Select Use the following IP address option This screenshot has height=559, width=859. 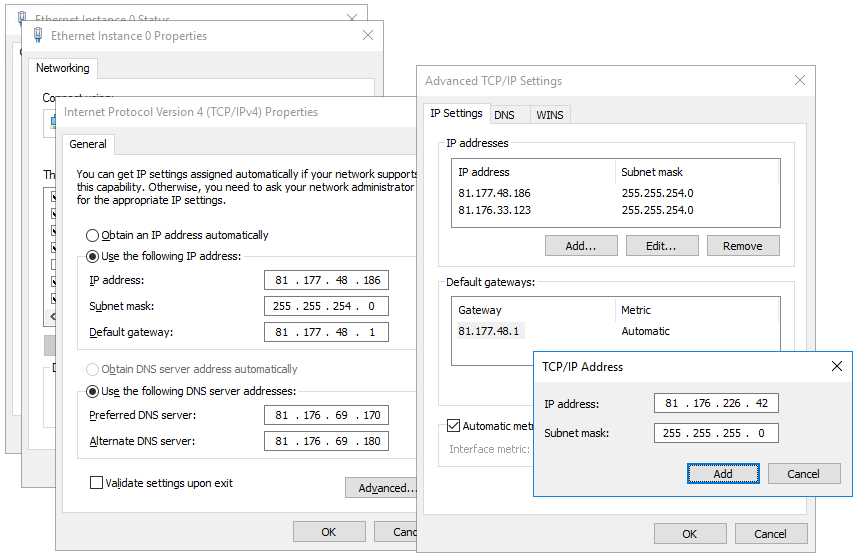click(x=93, y=257)
